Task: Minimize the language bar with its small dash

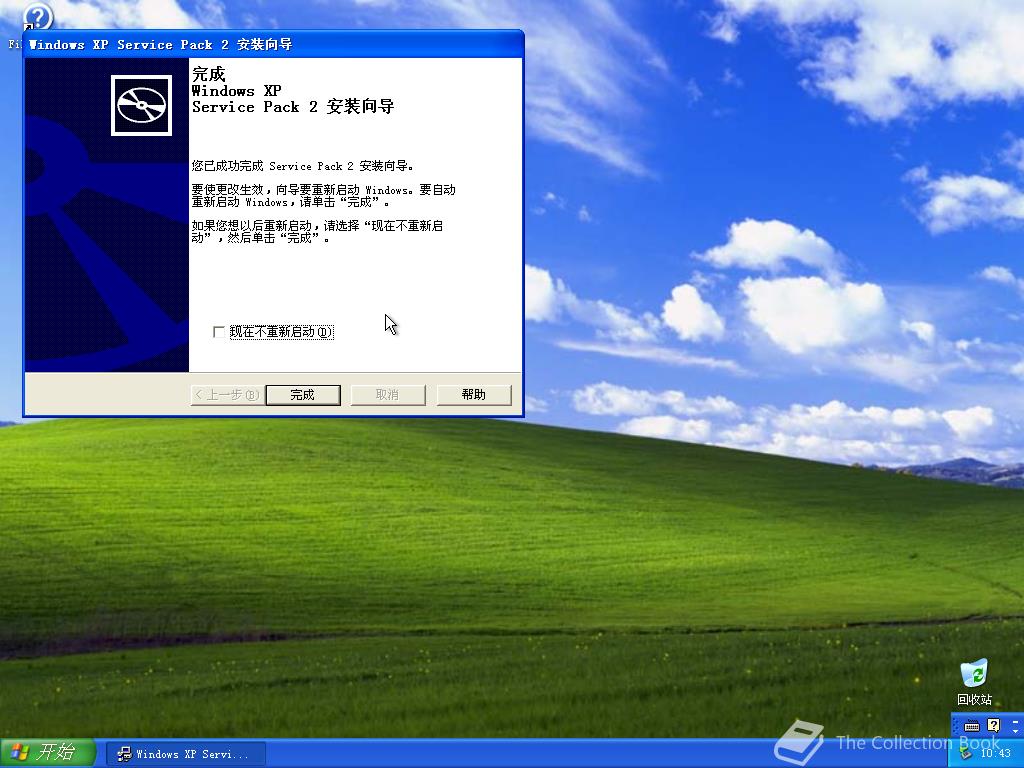Action: pyautogui.click(x=1016, y=722)
